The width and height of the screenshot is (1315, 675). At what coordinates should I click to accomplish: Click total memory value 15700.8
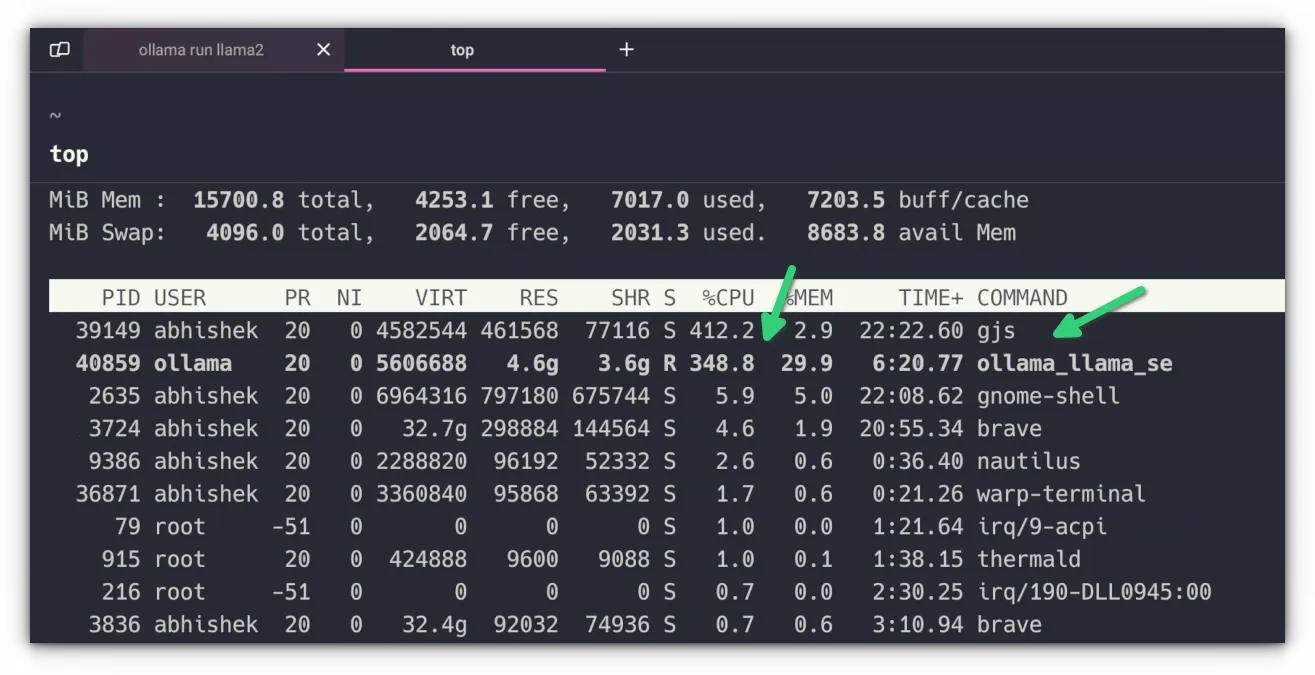click(238, 200)
